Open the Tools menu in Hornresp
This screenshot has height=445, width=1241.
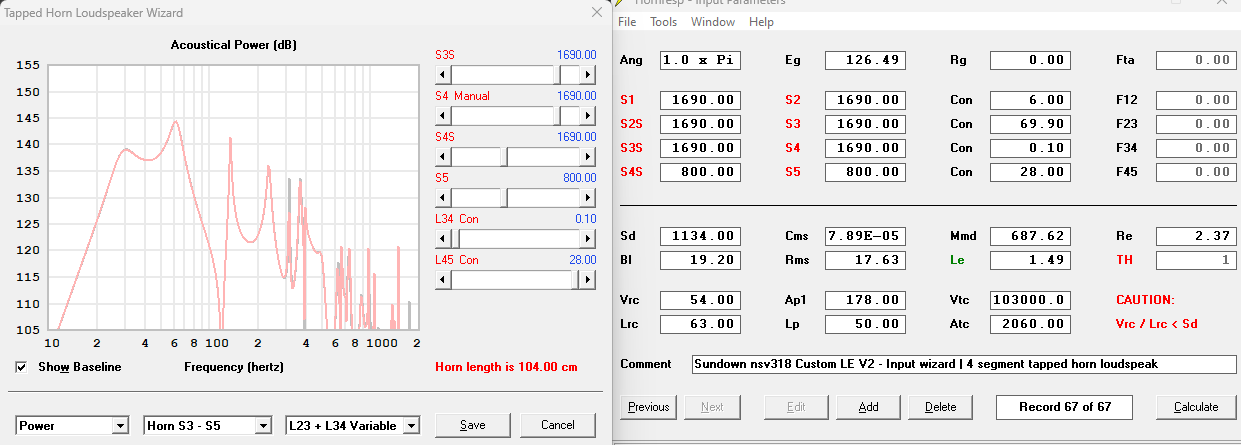tap(664, 22)
